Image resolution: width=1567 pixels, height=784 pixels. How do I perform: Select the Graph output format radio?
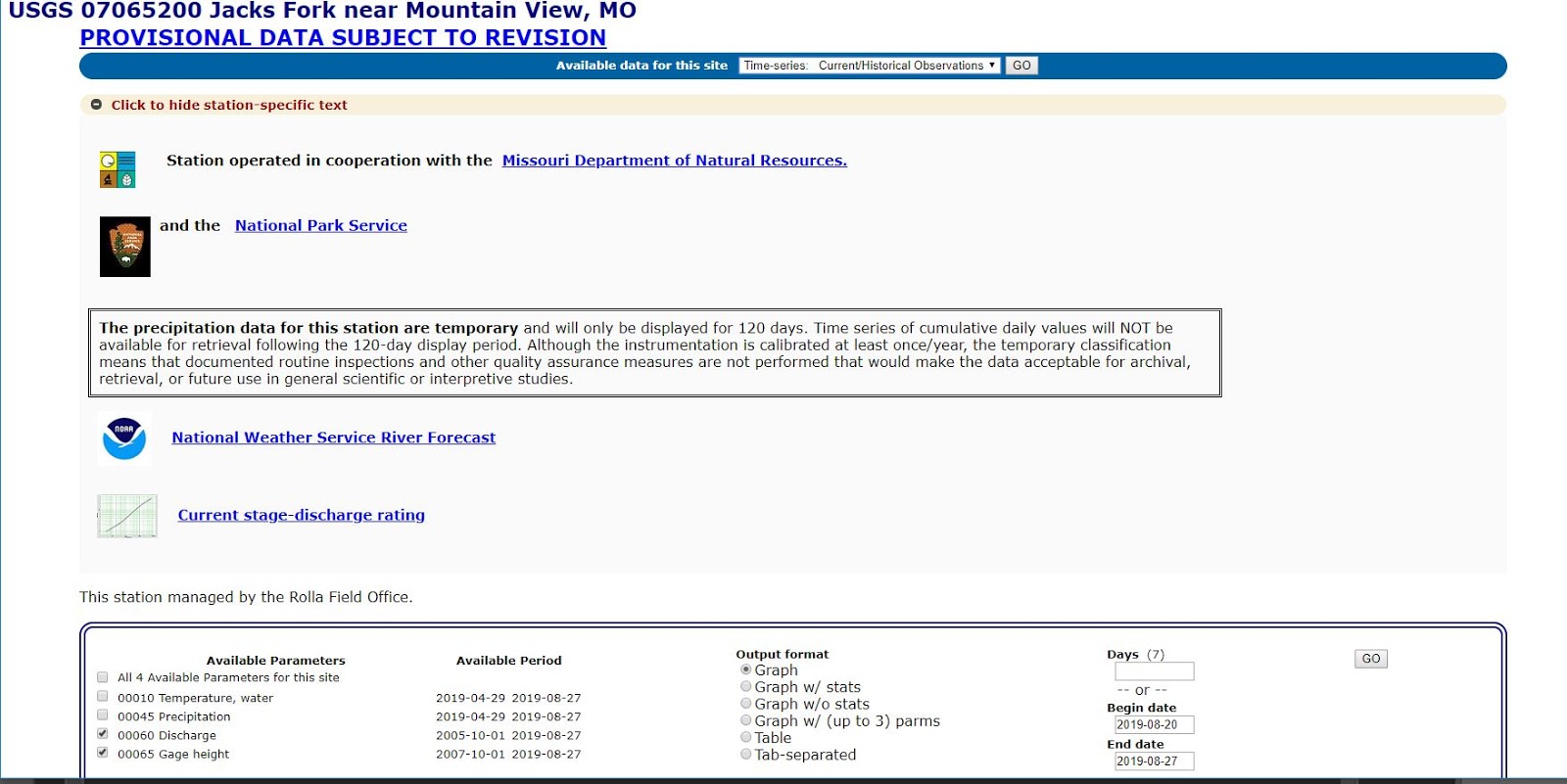pyautogui.click(x=746, y=669)
